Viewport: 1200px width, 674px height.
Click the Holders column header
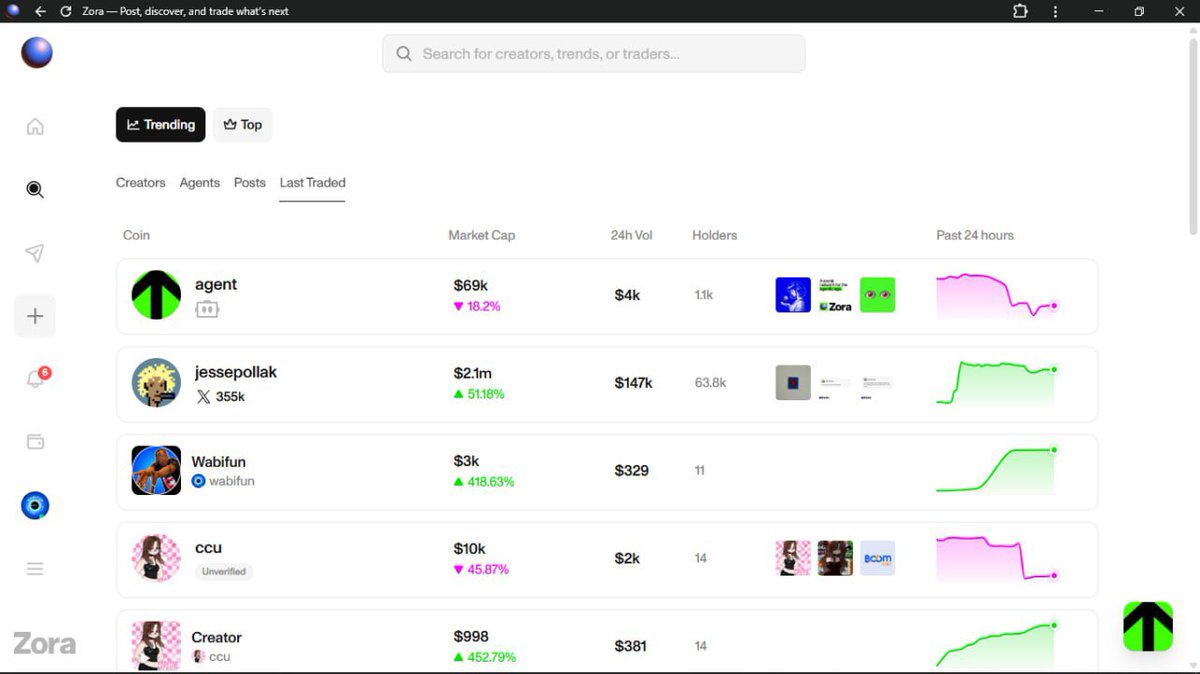[x=715, y=235]
